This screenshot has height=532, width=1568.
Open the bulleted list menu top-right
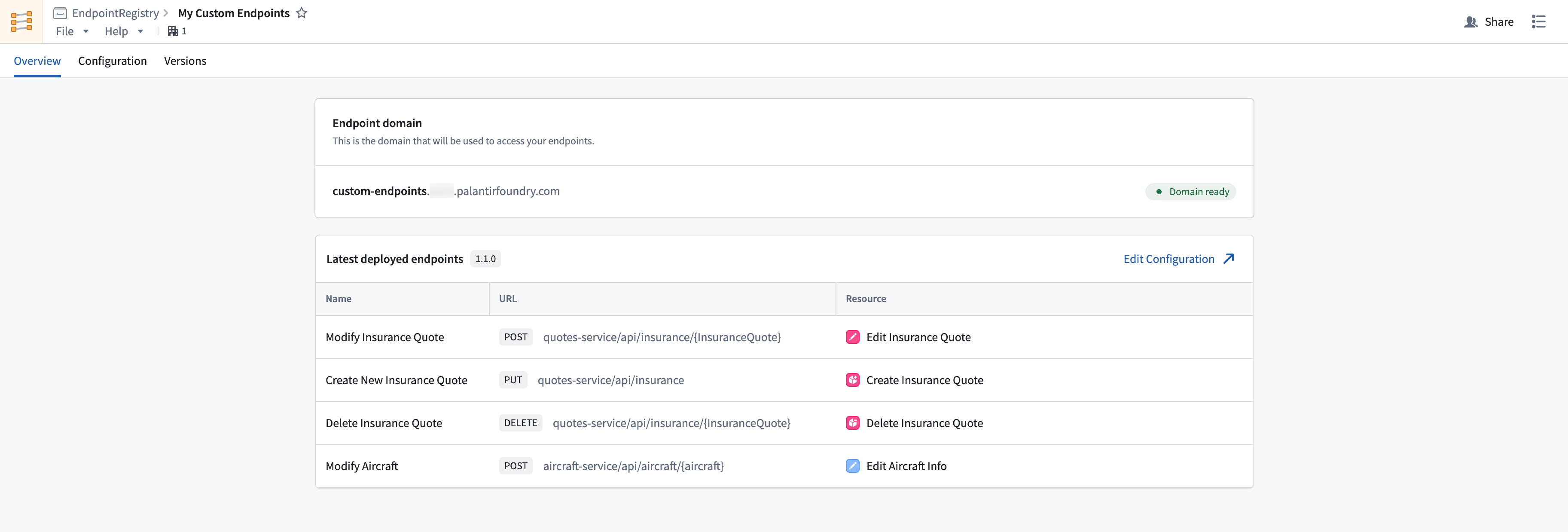[1539, 21]
